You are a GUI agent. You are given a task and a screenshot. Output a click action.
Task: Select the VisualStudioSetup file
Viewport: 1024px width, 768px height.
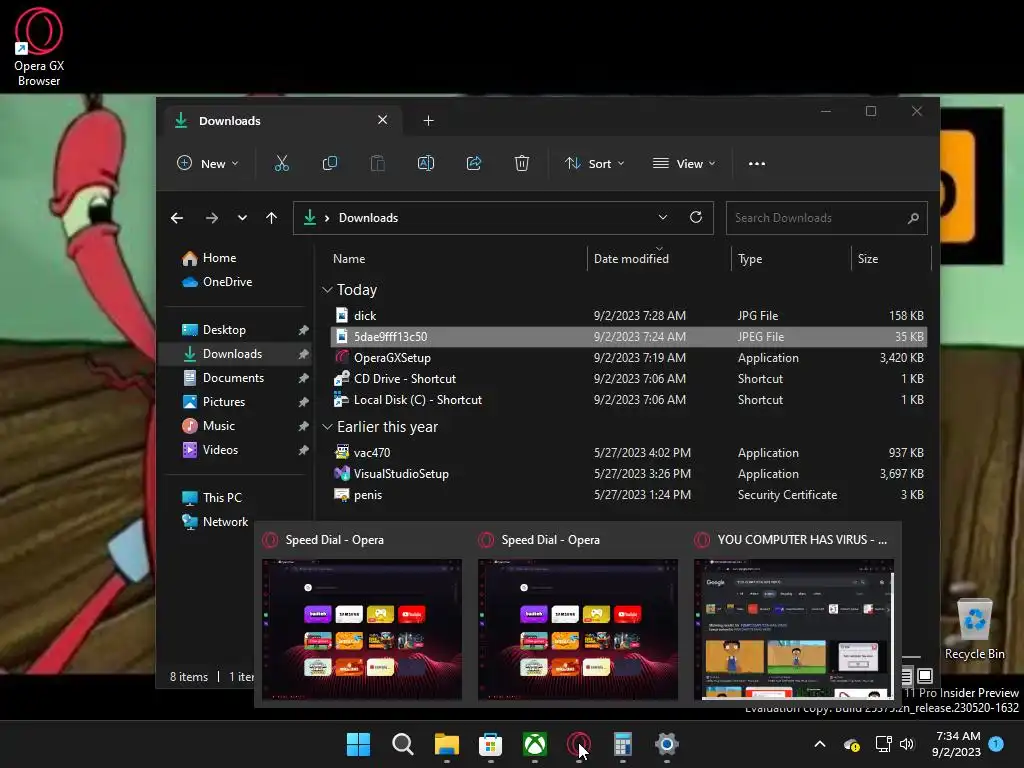pyautogui.click(x=628, y=473)
